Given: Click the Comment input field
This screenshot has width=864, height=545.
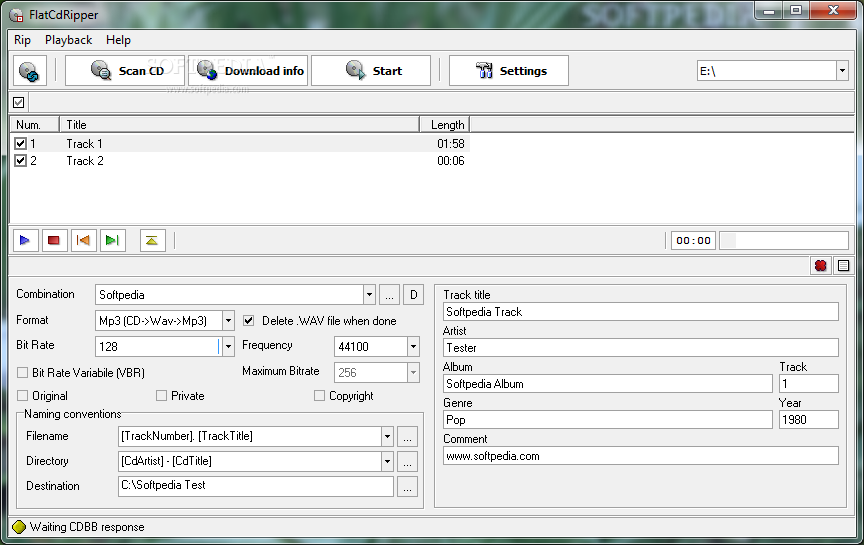Looking at the screenshot, I should tap(641, 456).
